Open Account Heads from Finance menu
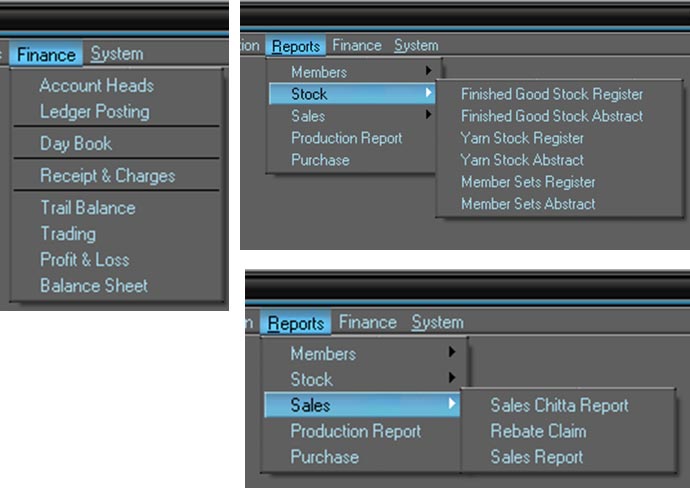 (x=96, y=85)
